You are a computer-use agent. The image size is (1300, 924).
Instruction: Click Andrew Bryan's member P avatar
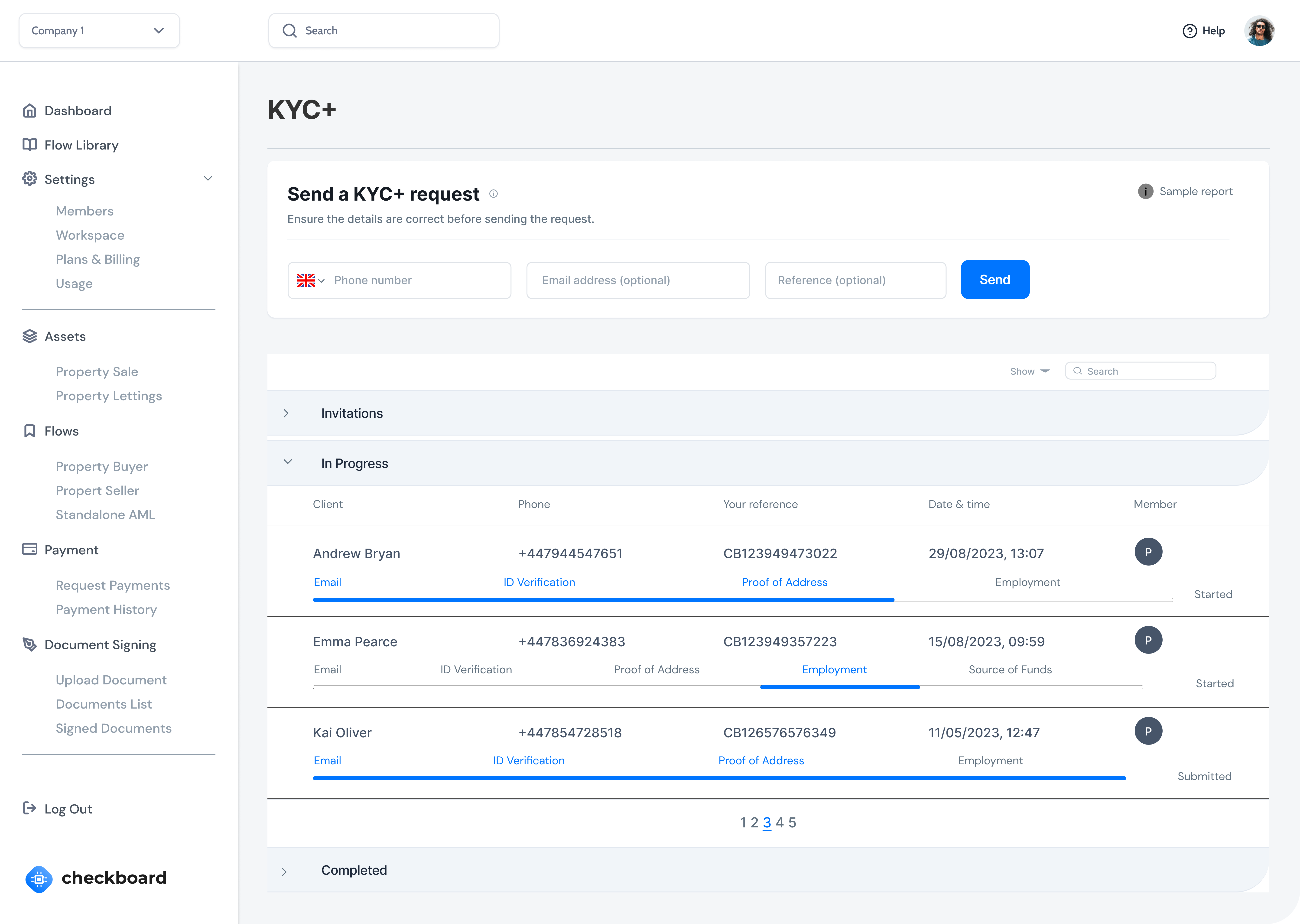point(1148,551)
